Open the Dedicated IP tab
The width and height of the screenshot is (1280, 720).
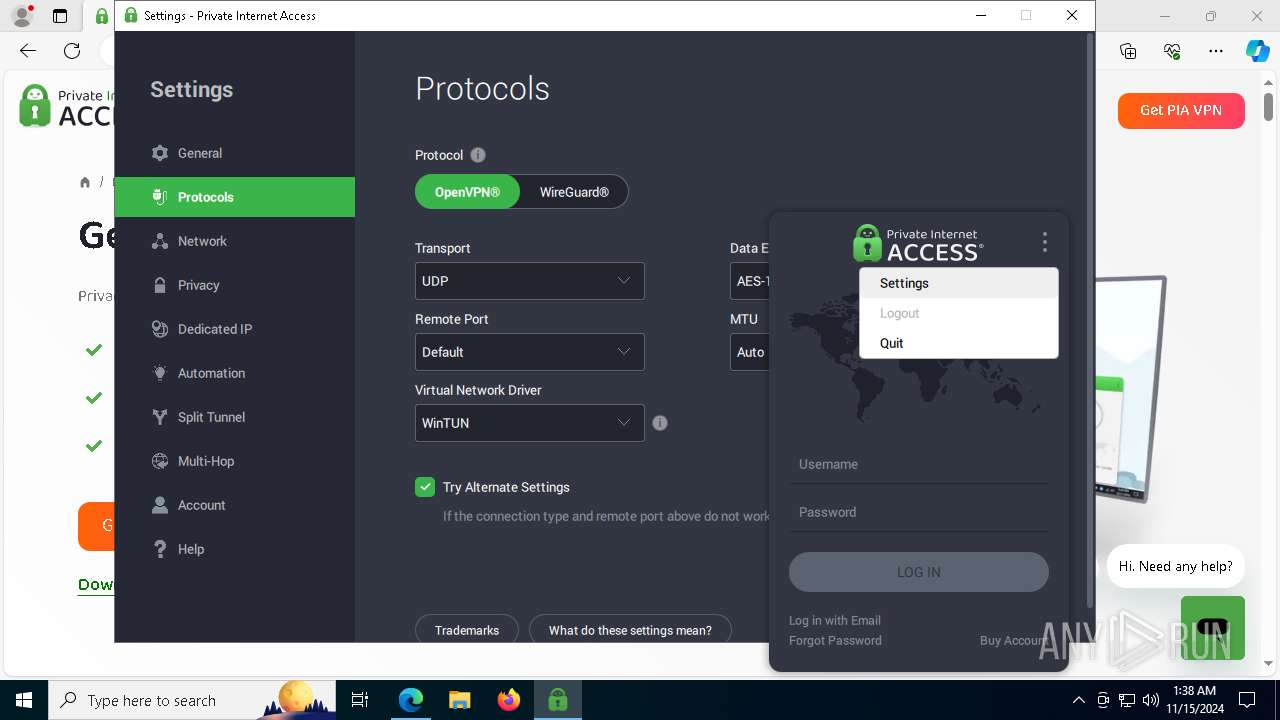(x=235, y=329)
